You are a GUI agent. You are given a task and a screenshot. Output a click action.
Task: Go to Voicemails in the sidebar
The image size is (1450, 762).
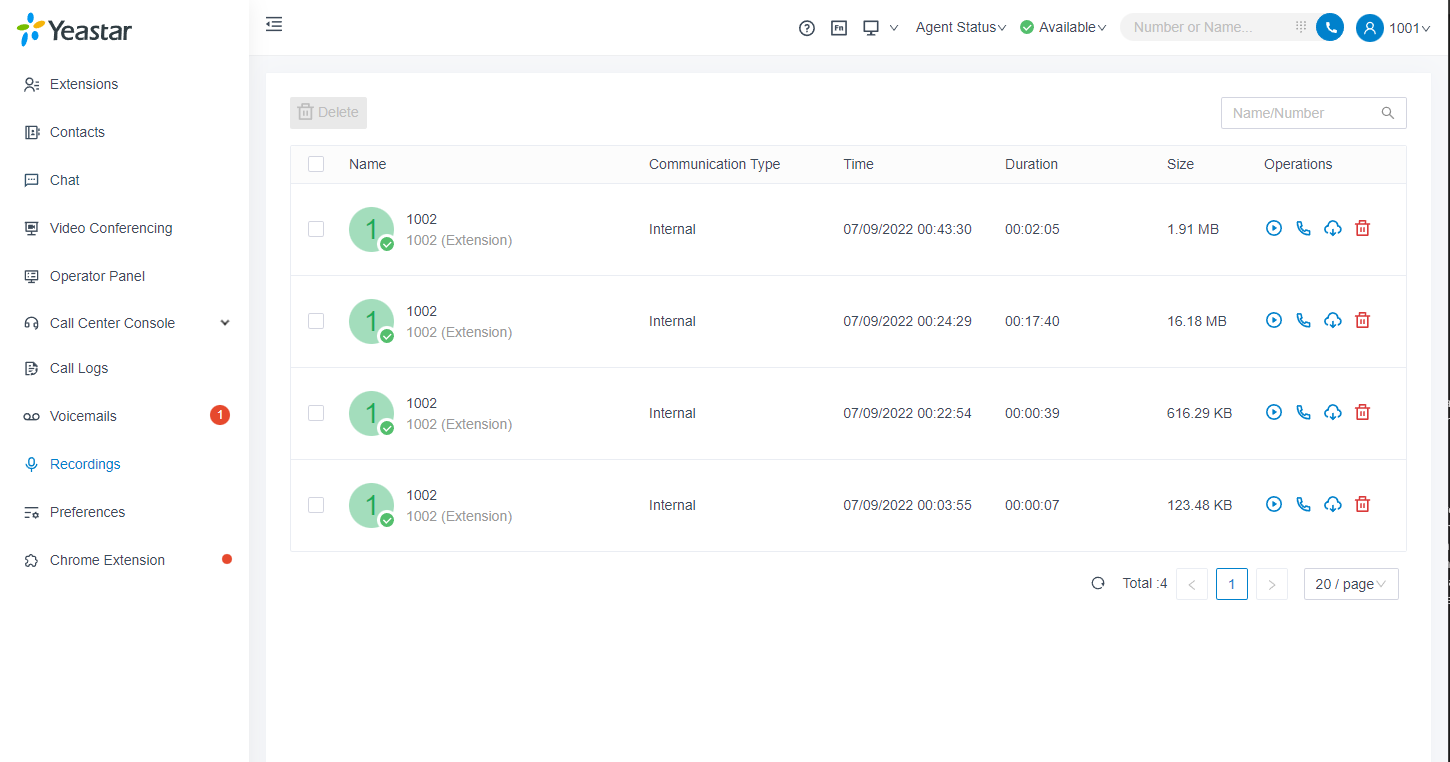coord(84,416)
